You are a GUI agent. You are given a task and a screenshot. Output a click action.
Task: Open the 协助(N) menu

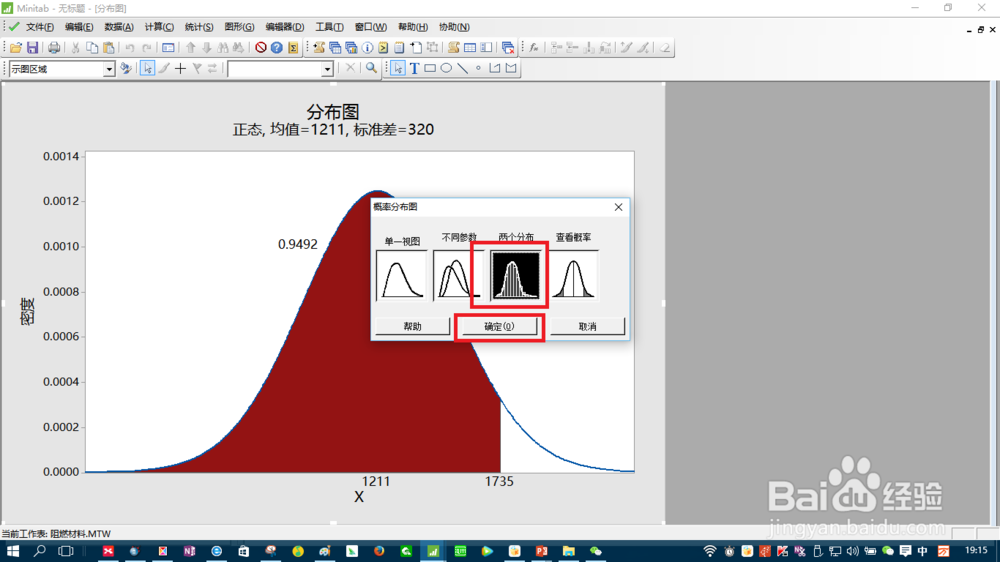point(454,27)
